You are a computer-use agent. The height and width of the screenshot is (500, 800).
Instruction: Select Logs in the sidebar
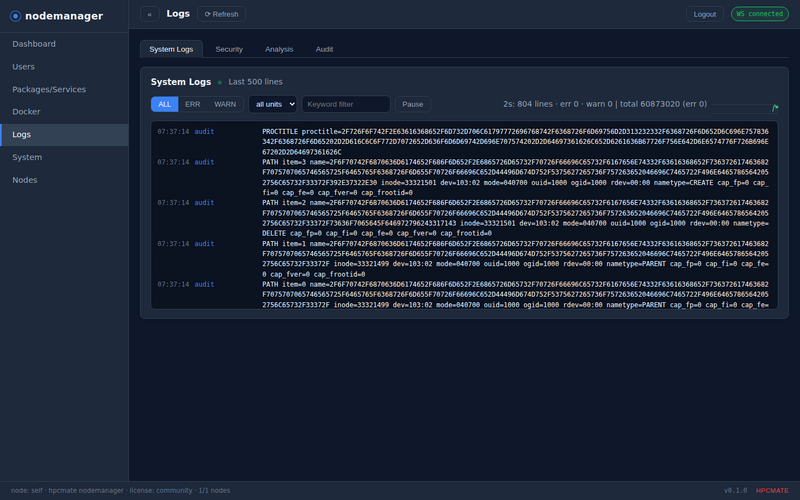click(64, 135)
